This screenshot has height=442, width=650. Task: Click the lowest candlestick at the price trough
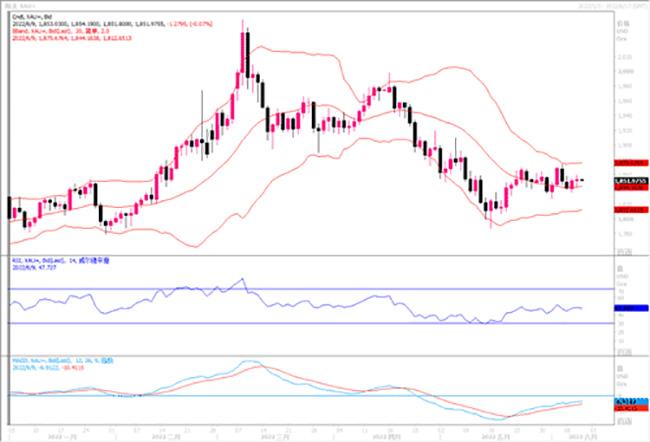coord(490,213)
